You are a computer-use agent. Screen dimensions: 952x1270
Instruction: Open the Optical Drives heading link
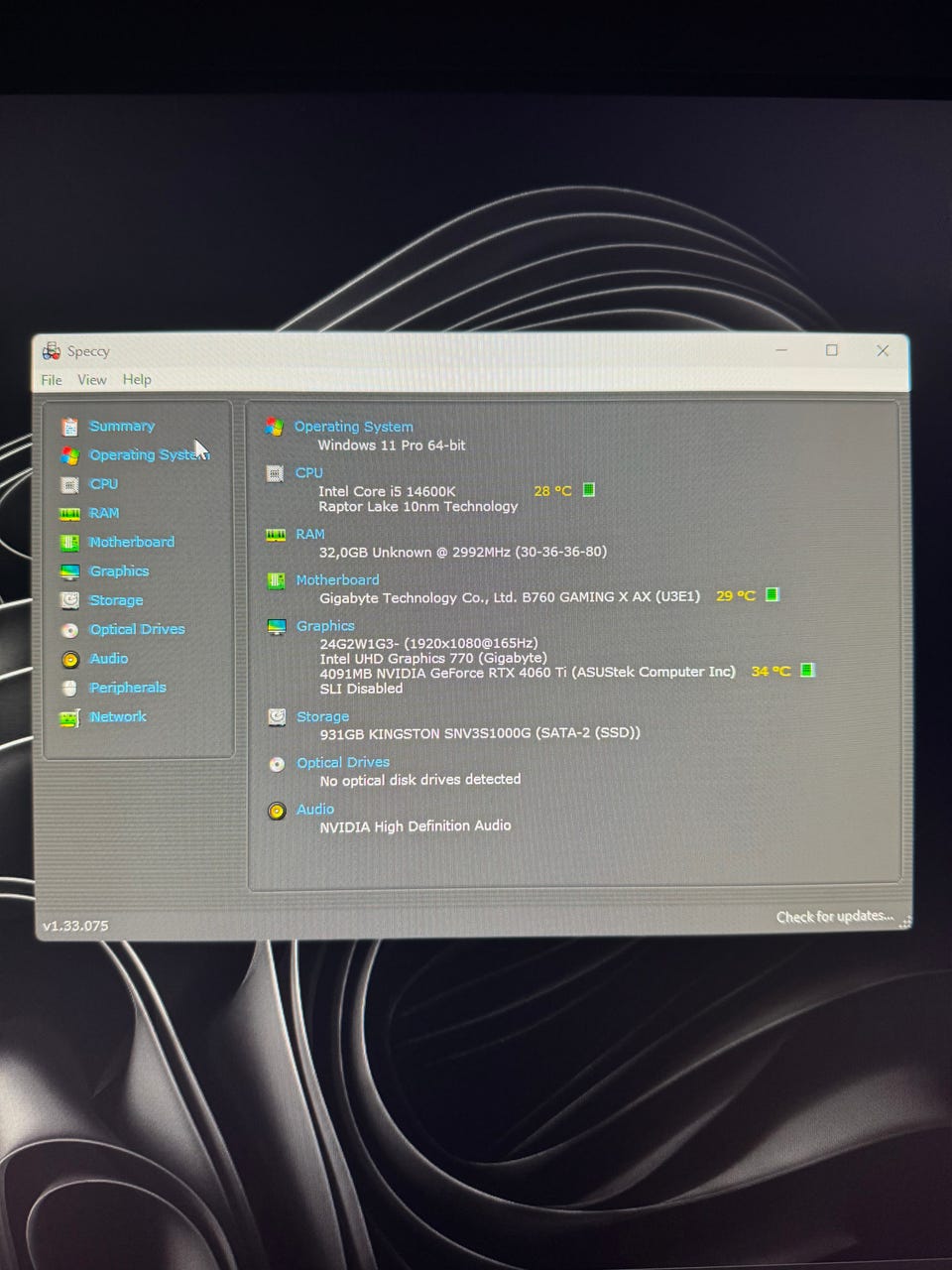tap(343, 762)
